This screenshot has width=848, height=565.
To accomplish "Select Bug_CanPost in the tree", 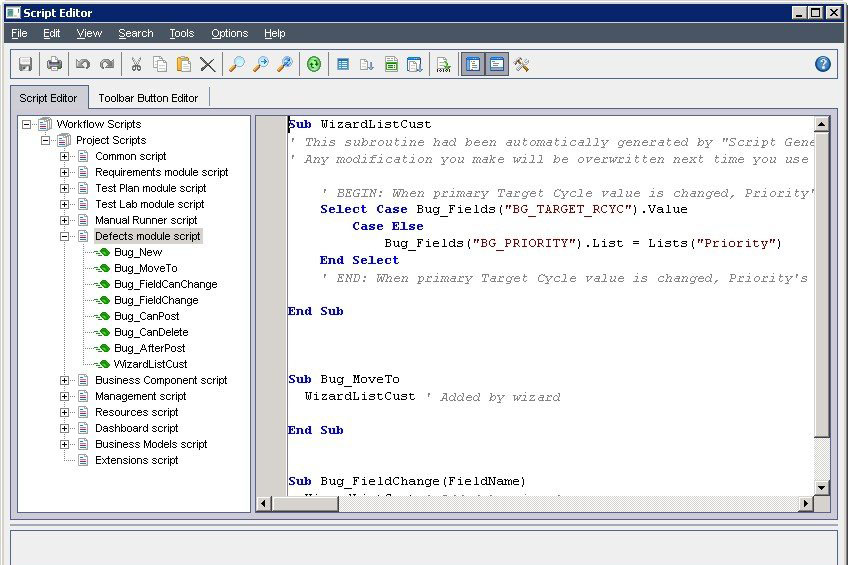I will tap(147, 316).
